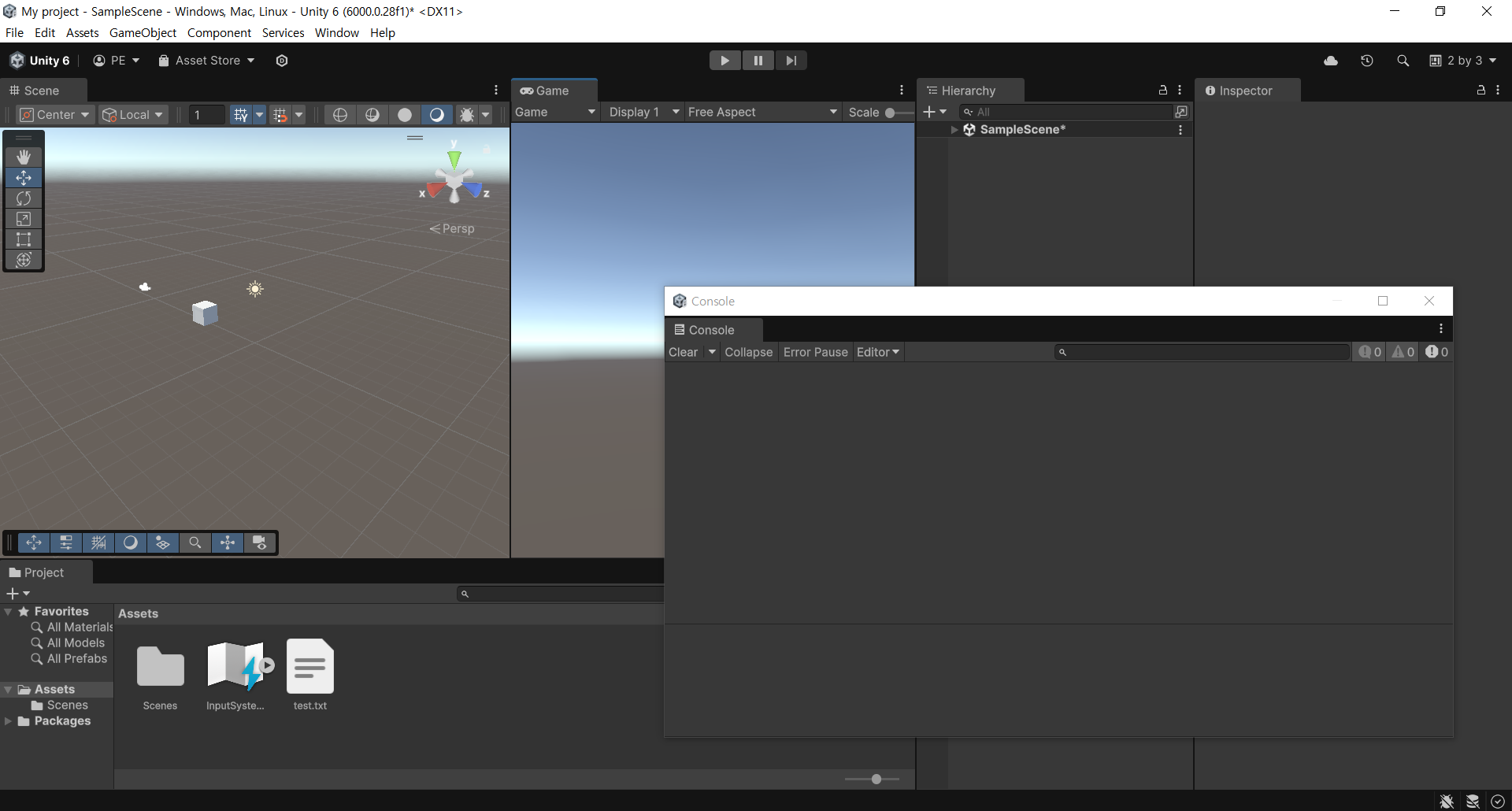Click the Console search field

(x=1203, y=352)
